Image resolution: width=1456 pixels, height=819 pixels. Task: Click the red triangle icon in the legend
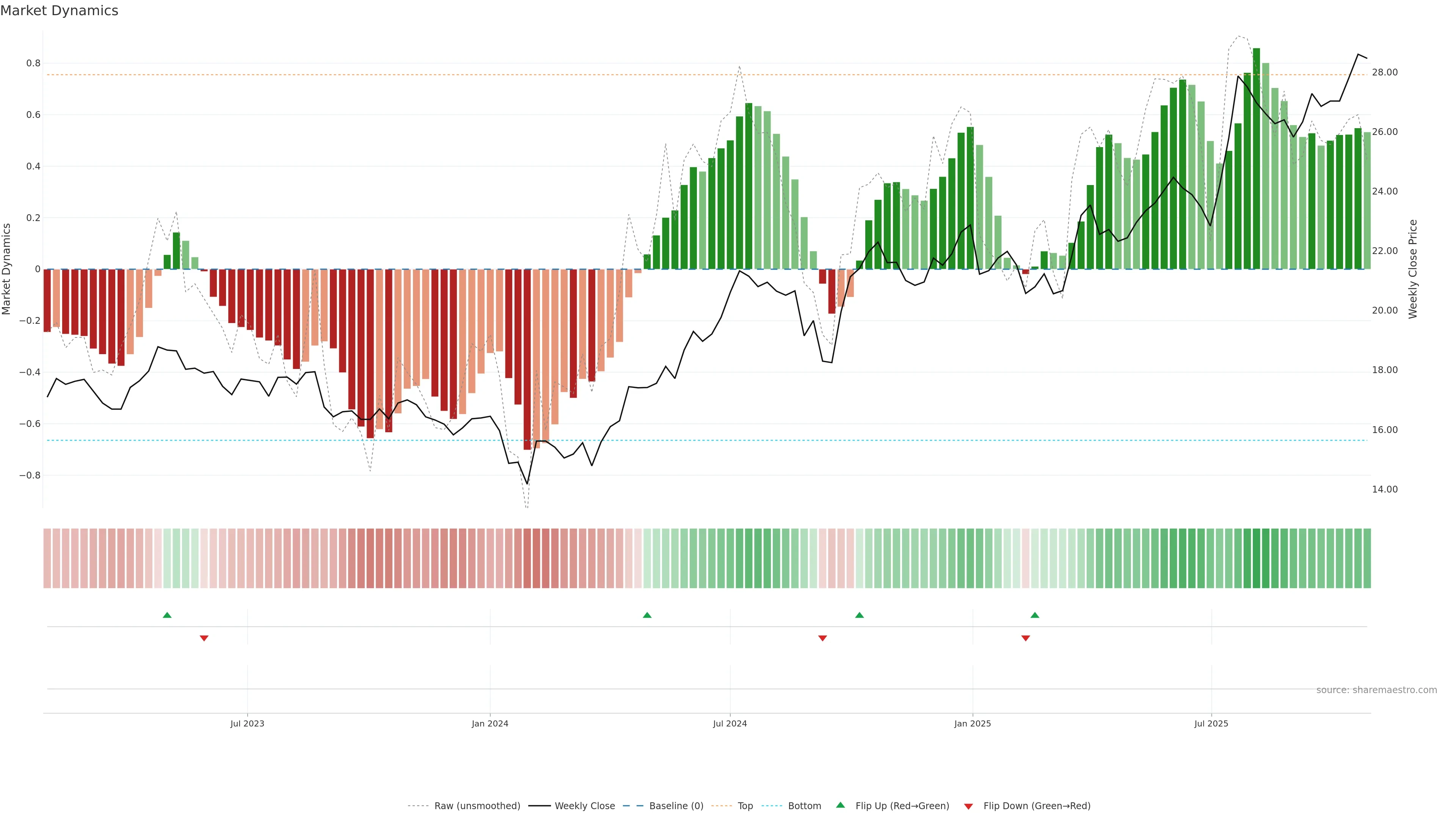[x=968, y=806]
